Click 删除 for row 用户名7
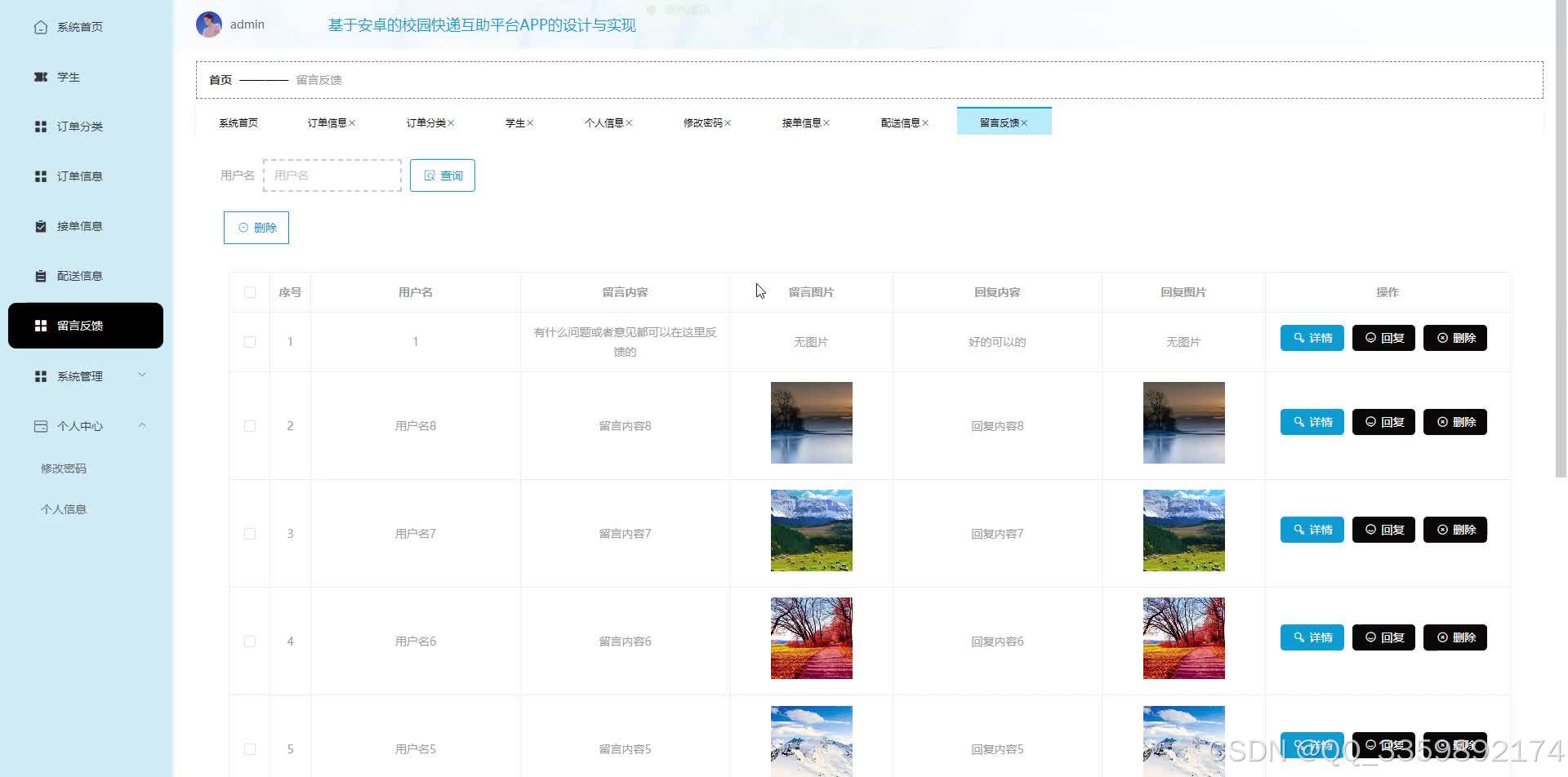1568x777 pixels. coord(1455,530)
